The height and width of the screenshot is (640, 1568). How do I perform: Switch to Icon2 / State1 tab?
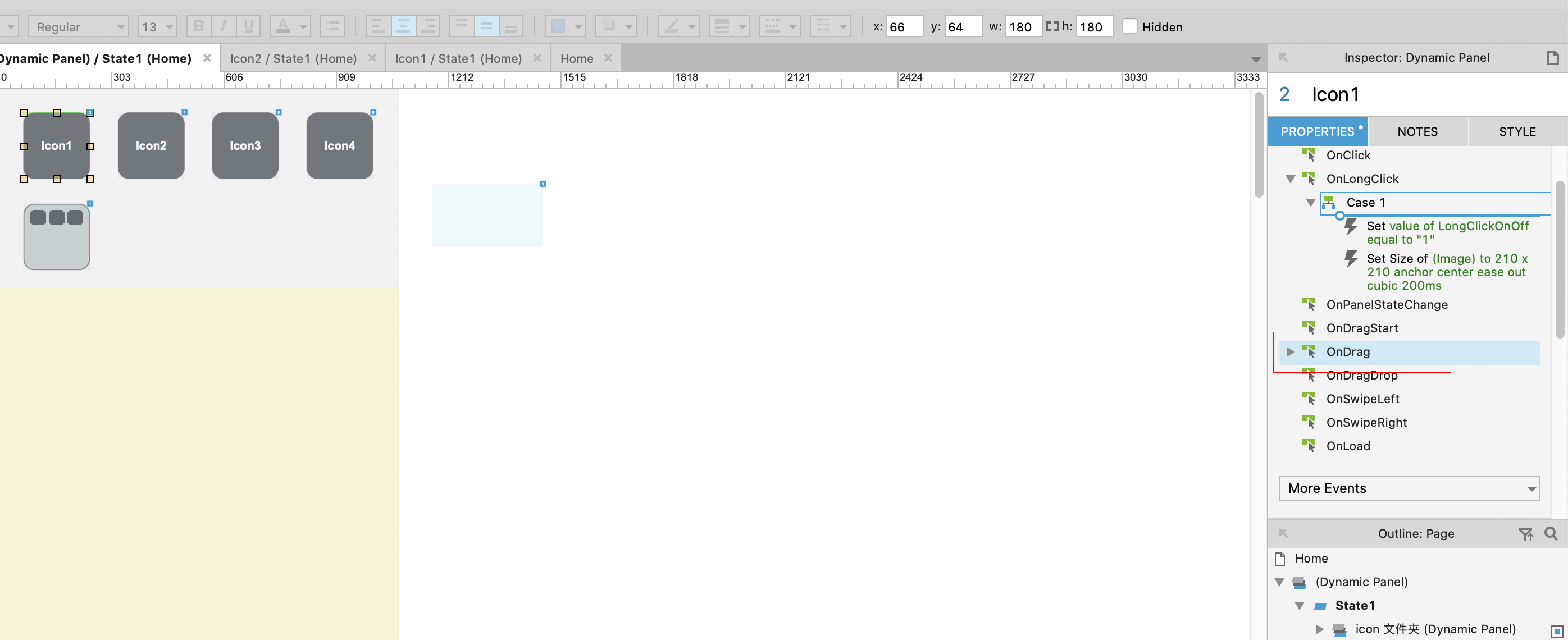coord(293,58)
